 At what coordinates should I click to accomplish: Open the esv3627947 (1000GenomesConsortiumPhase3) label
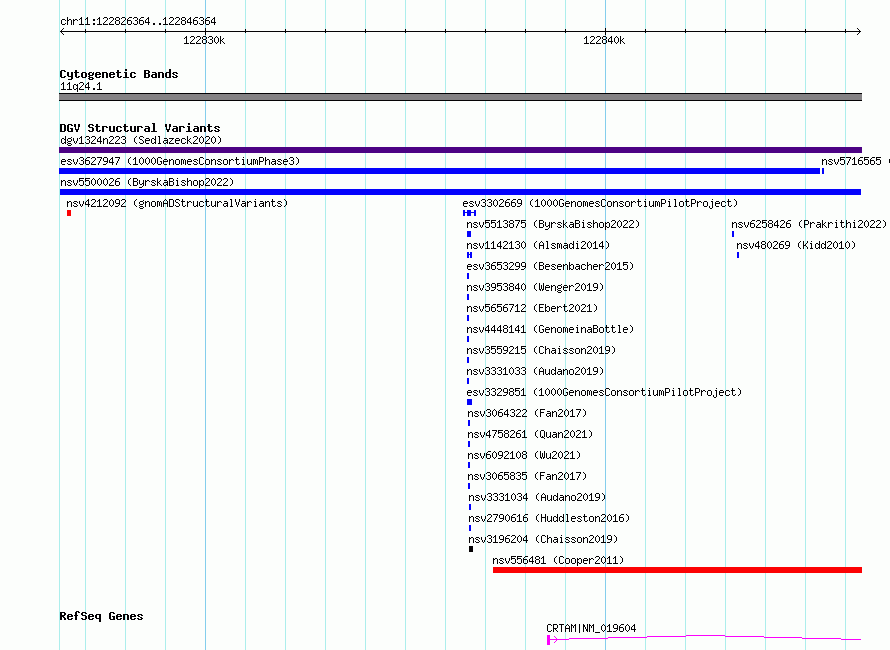pyautogui.click(x=180, y=161)
